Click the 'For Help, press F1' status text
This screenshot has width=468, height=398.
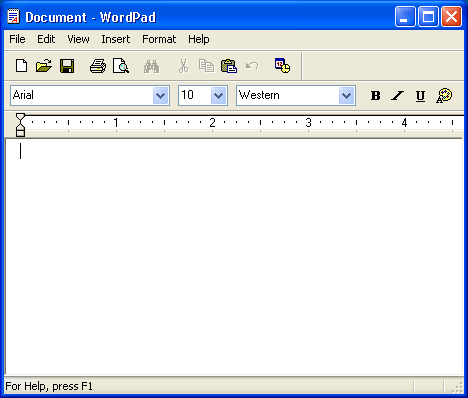click(x=49, y=386)
